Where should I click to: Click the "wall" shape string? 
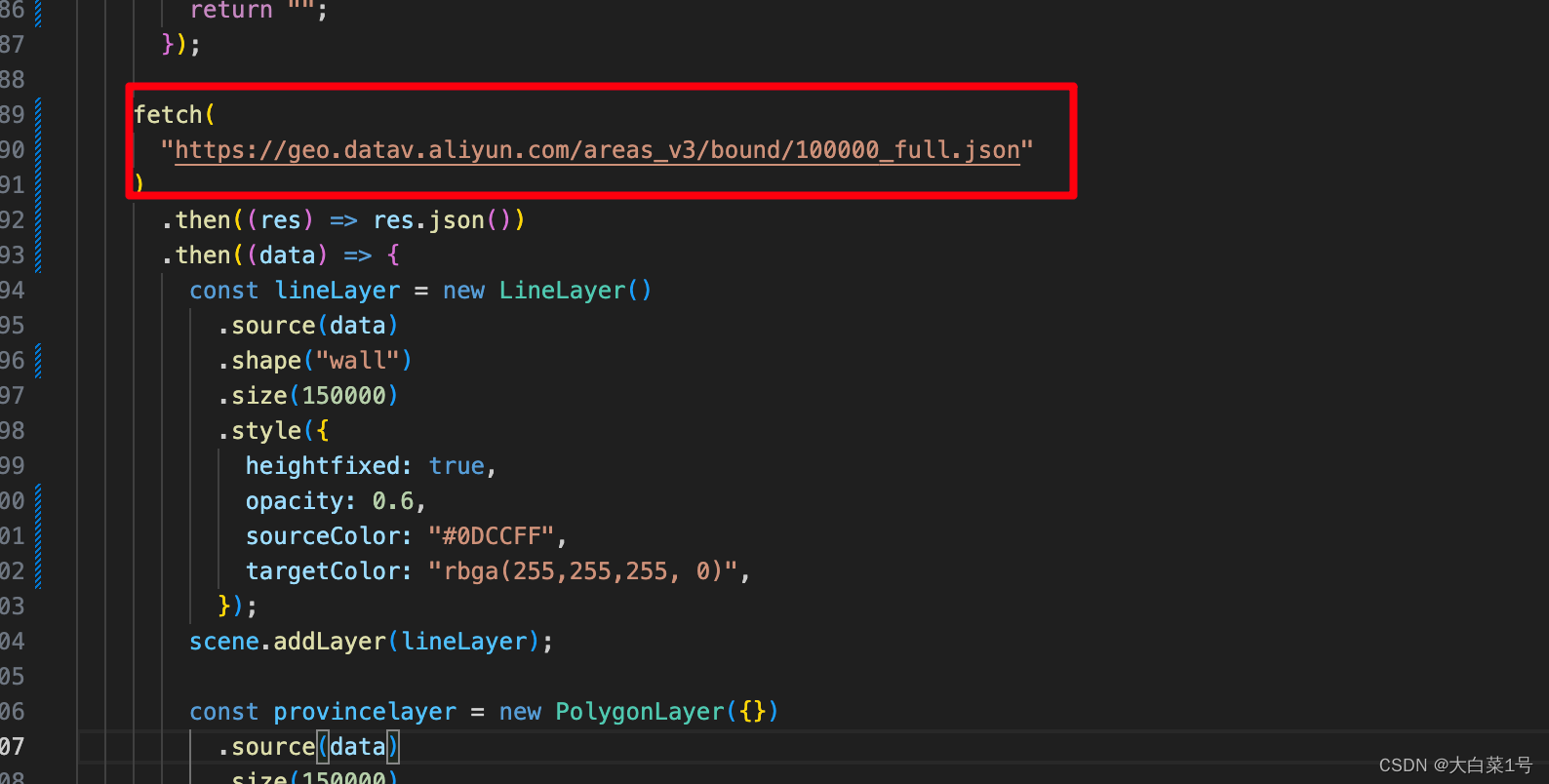[357, 361]
